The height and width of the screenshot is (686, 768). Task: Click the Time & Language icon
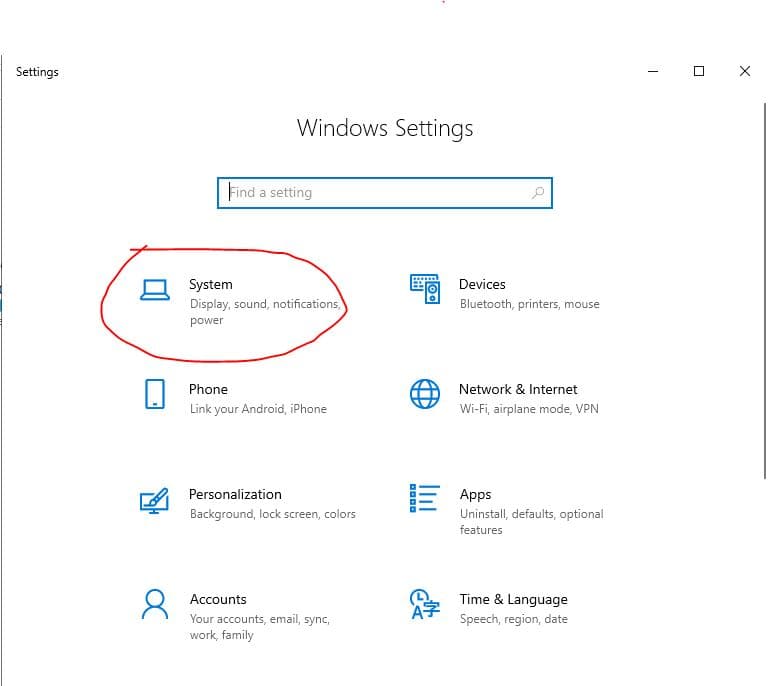pos(425,604)
